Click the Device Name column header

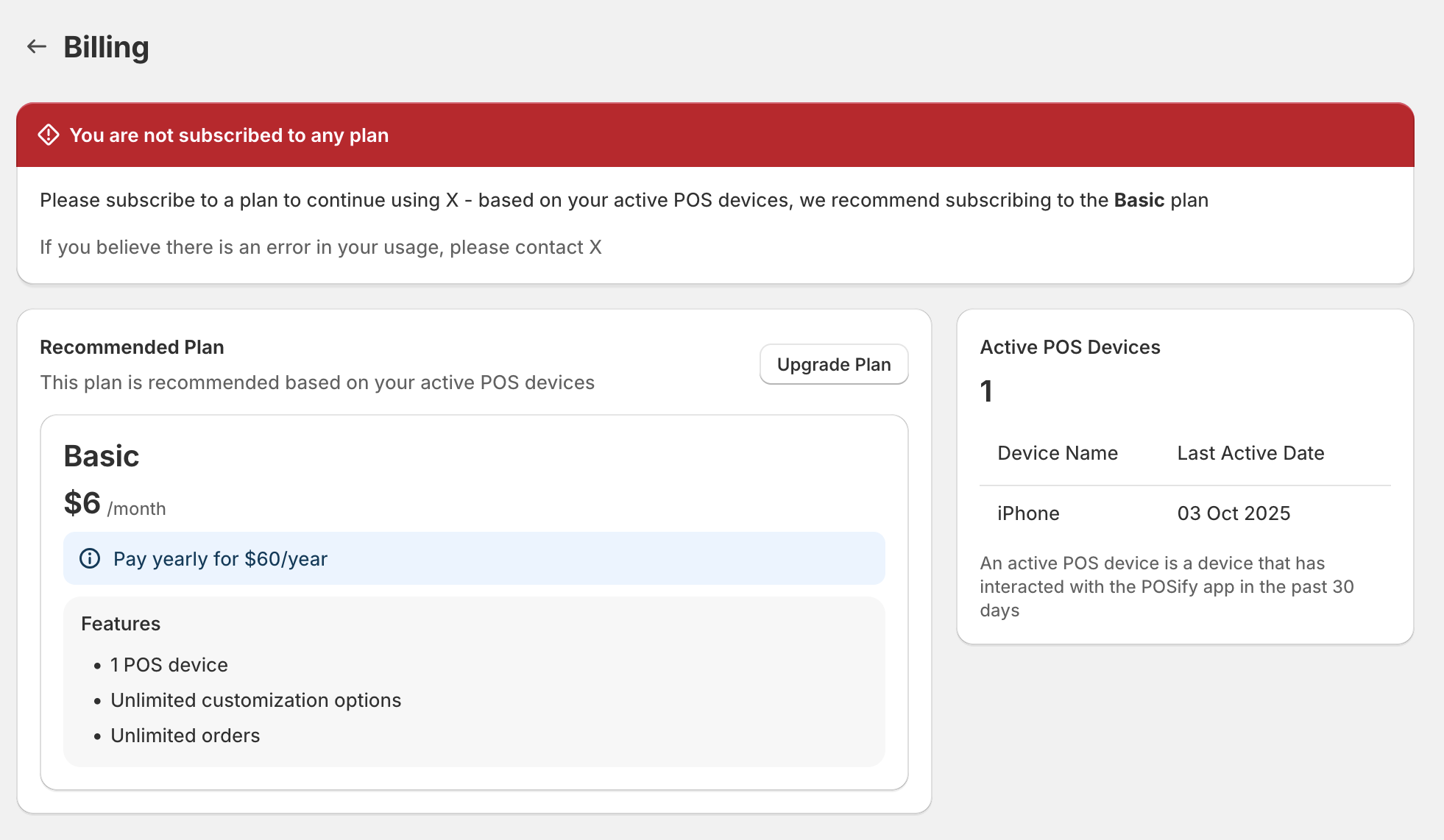click(1057, 453)
